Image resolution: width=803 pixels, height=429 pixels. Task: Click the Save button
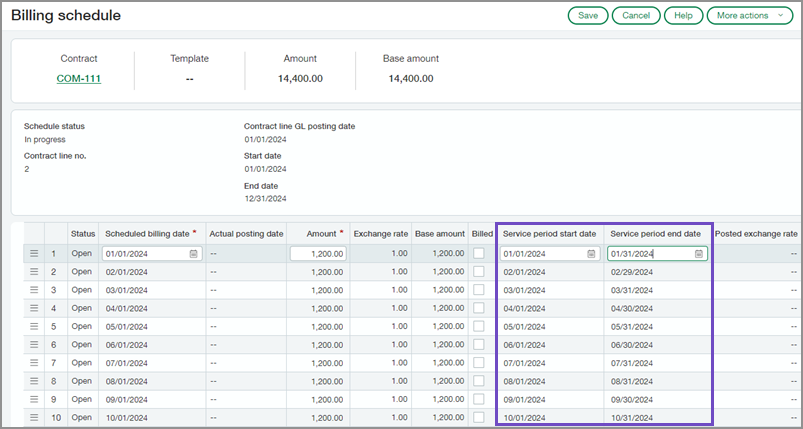[588, 15]
